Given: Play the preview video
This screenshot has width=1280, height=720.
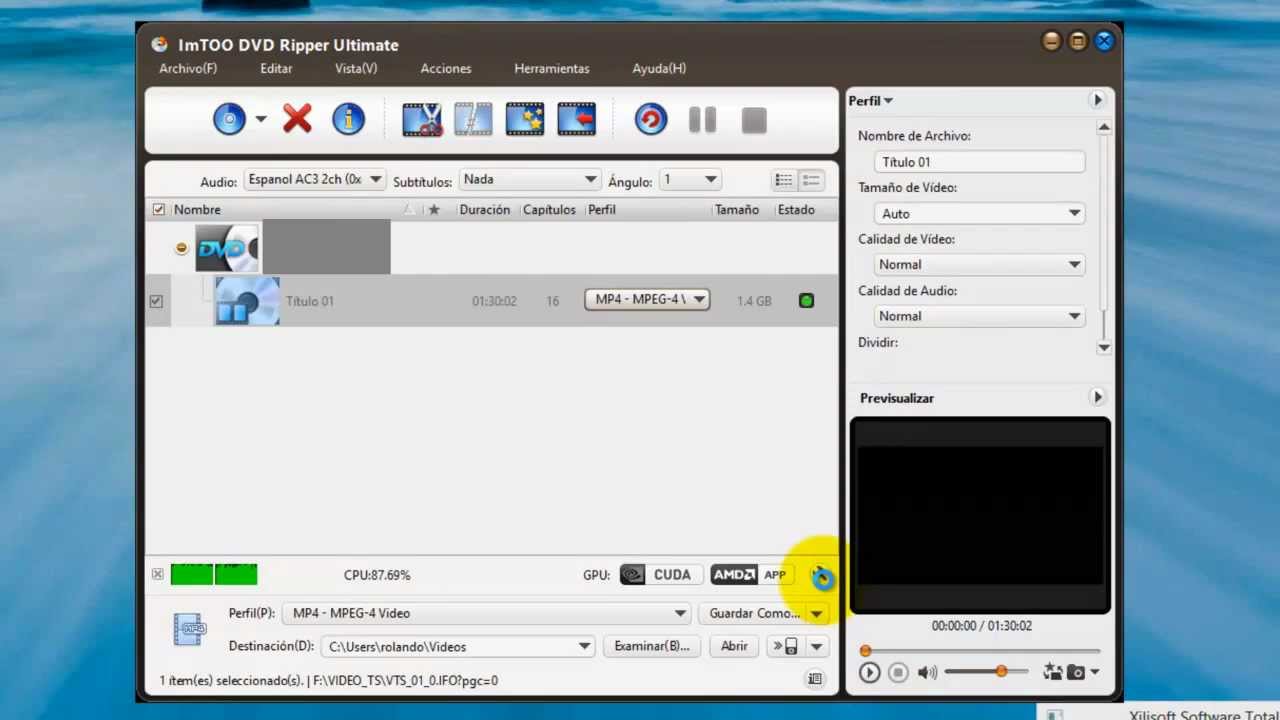Looking at the screenshot, I should 869,673.
